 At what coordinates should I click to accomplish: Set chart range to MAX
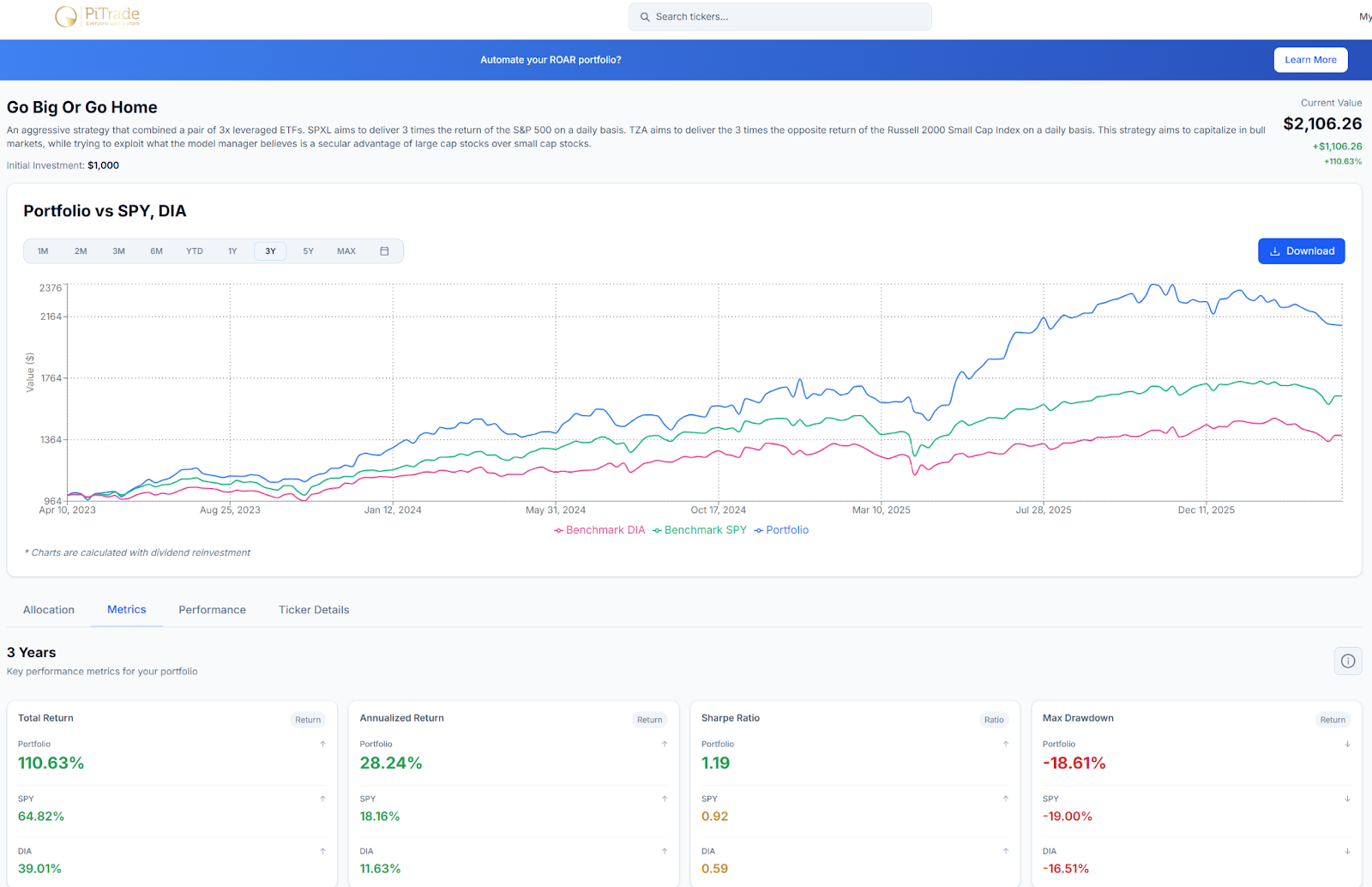coord(346,251)
